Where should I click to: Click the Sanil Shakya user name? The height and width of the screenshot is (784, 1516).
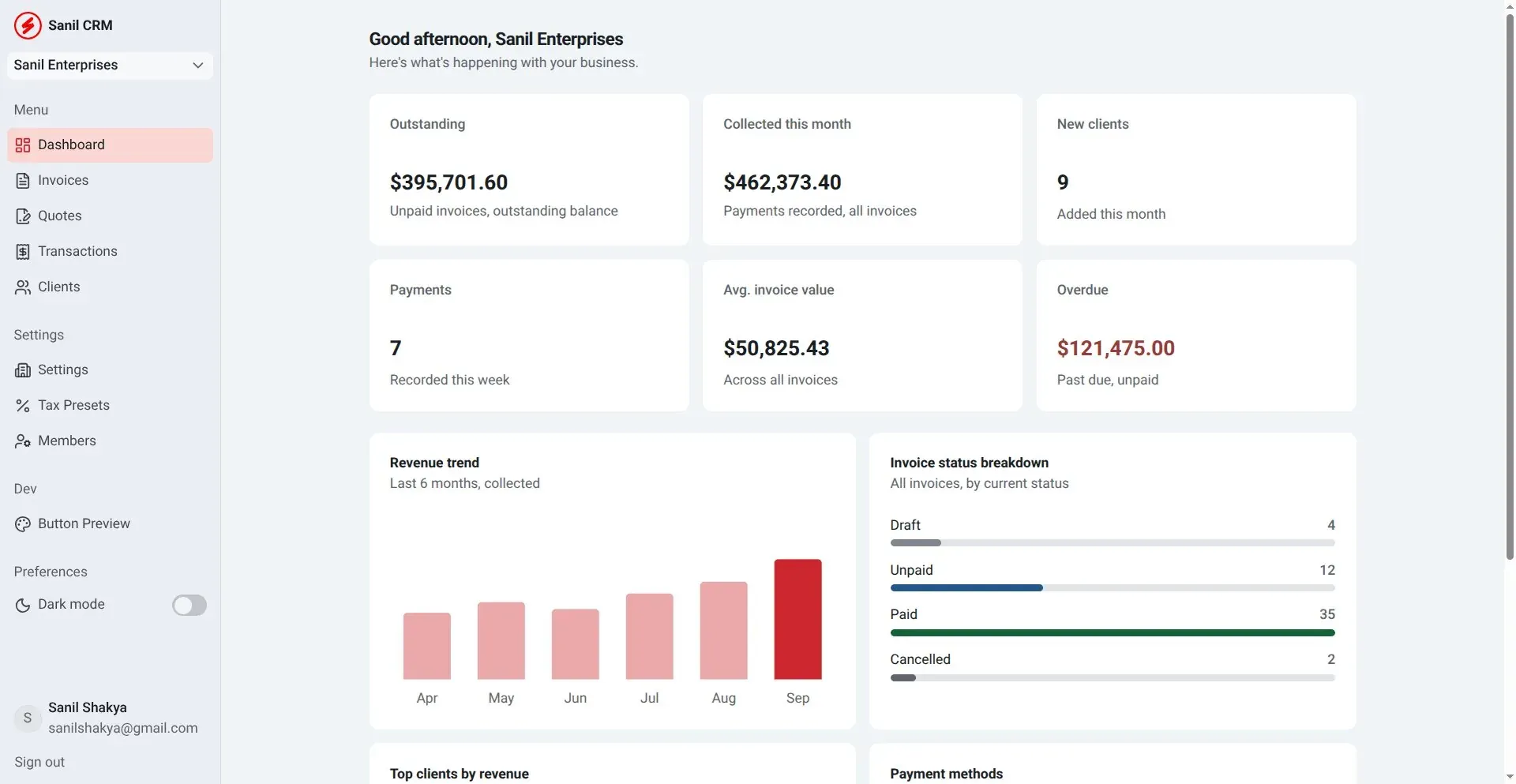pos(88,707)
